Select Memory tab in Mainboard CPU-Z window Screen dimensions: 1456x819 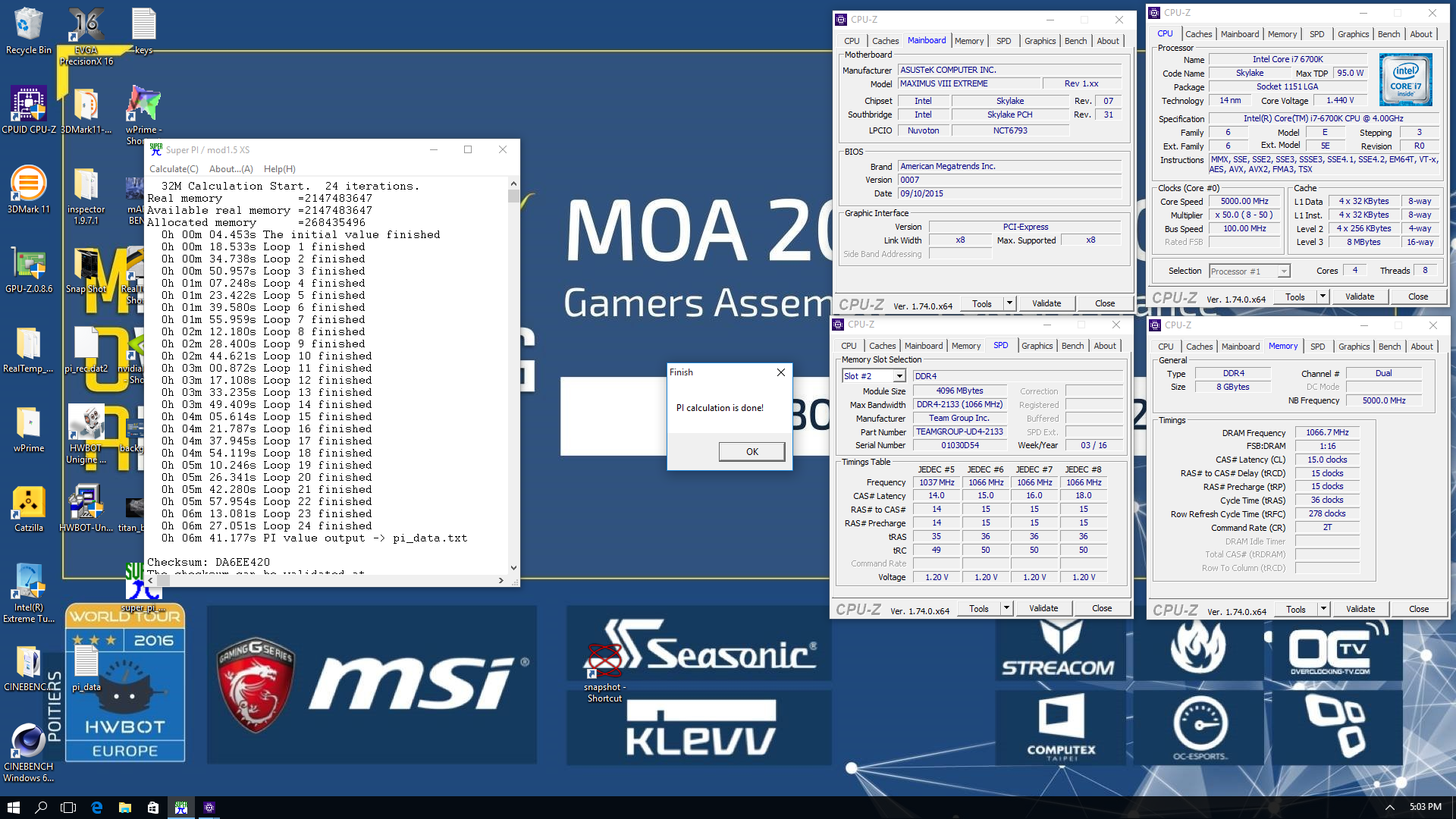(968, 41)
